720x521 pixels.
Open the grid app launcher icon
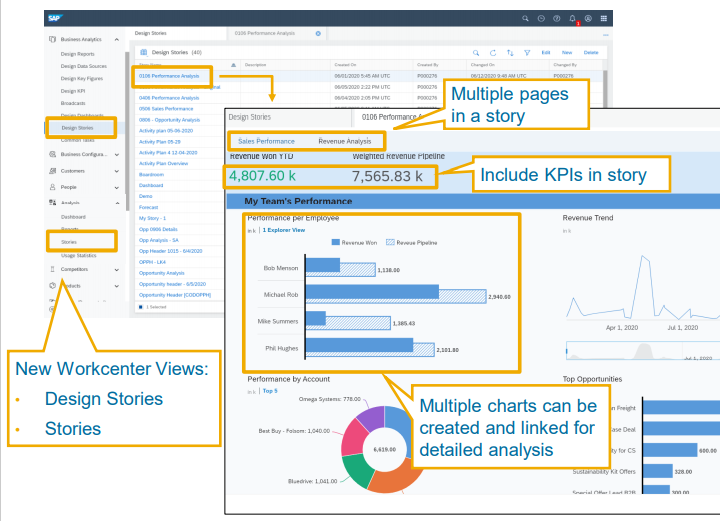[604, 18]
